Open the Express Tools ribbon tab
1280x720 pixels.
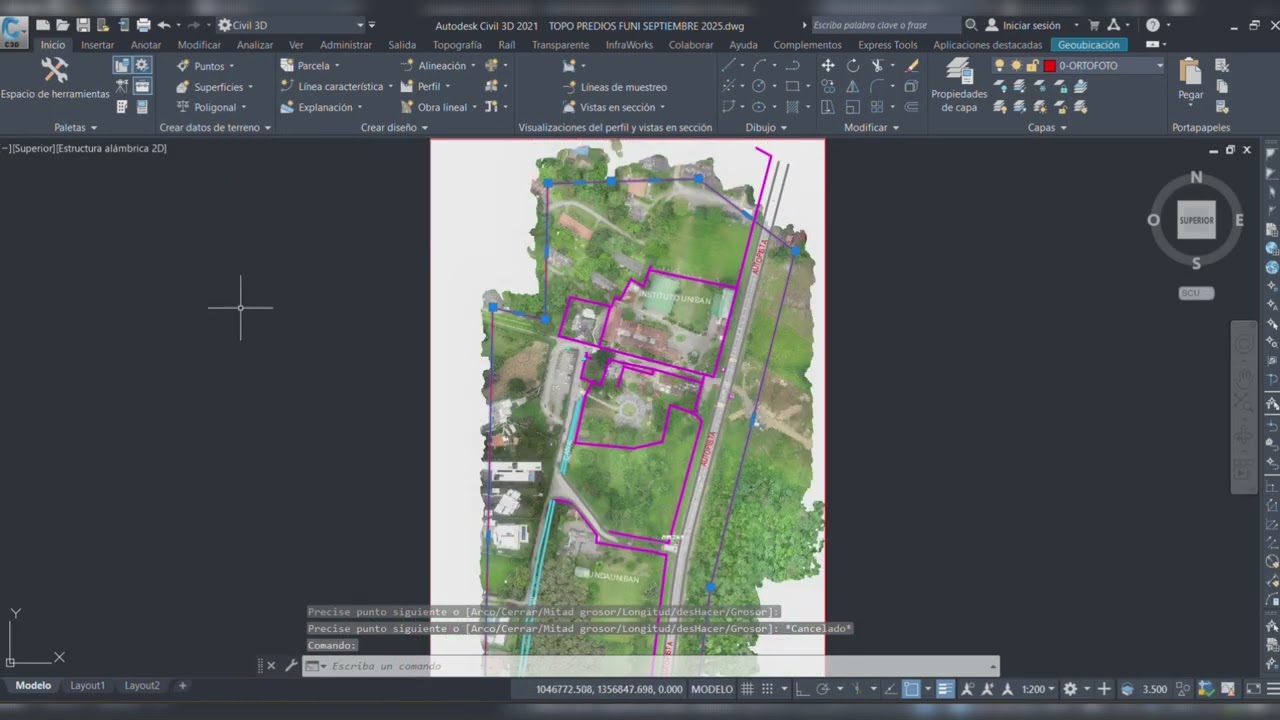tap(887, 45)
